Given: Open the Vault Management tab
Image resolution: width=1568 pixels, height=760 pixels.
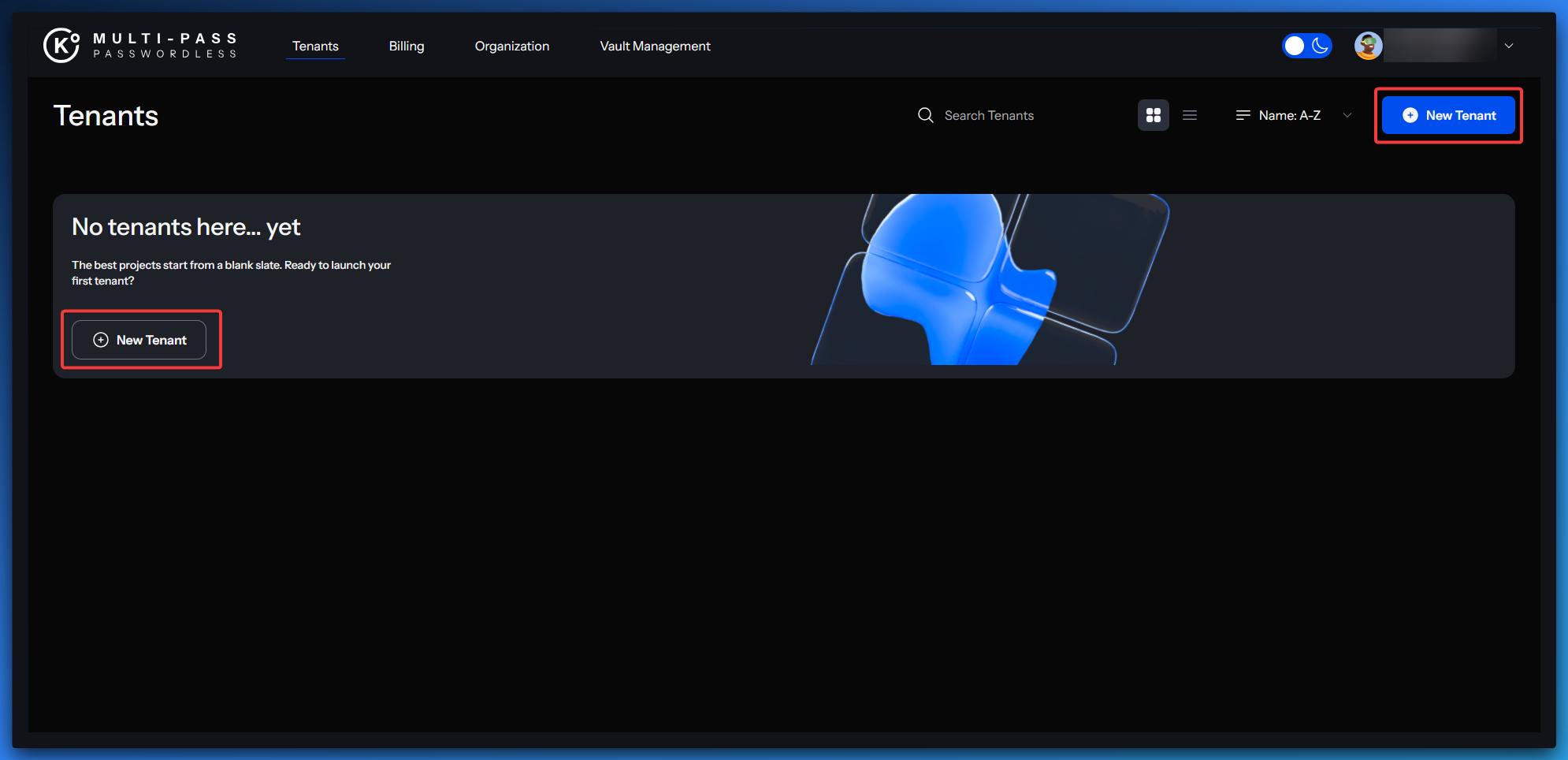Looking at the screenshot, I should (655, 46).
